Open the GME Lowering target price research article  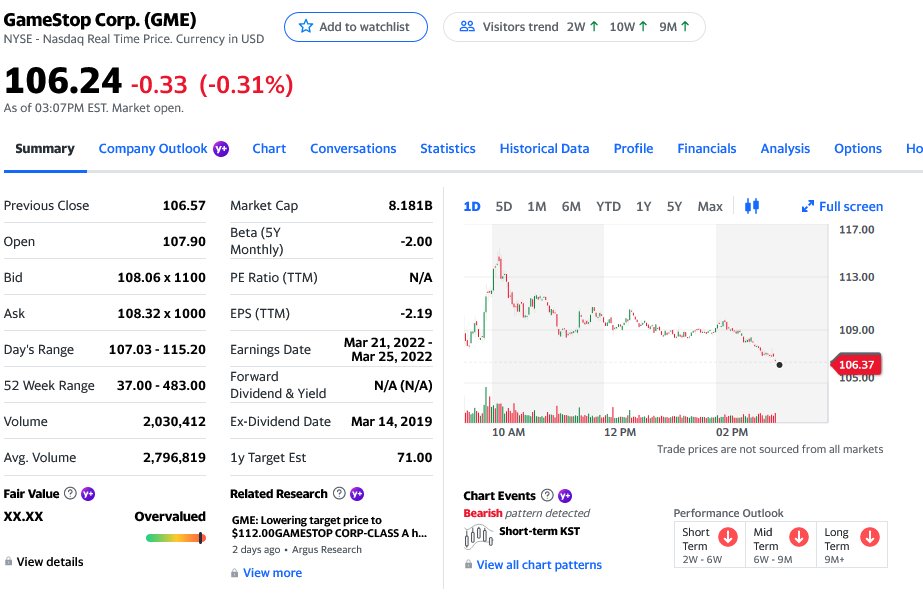tap(330, 526)
